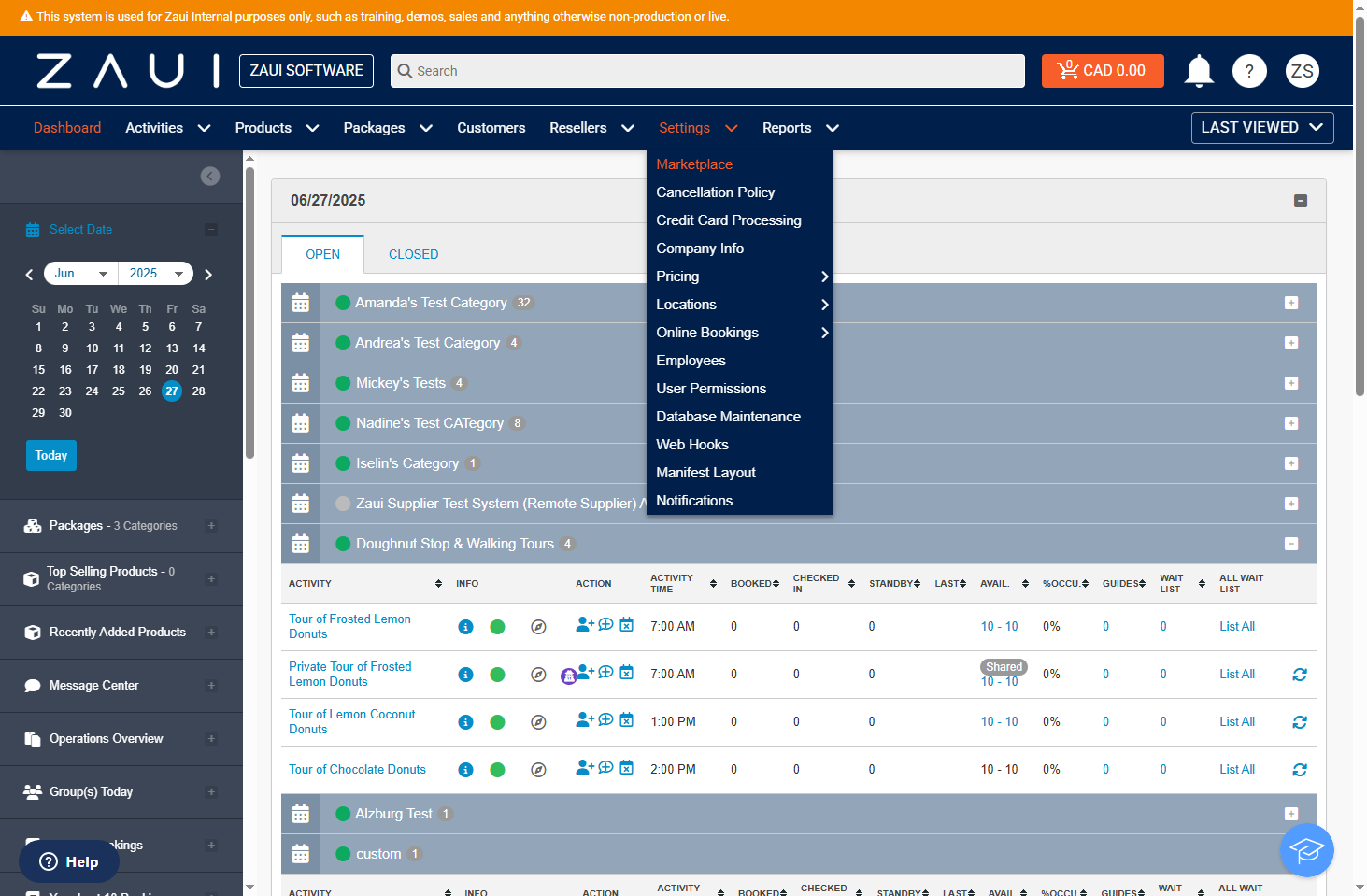Open calendar icon for Mickey's Tests
Screen dimensions: 1367x896
[301, 383]
